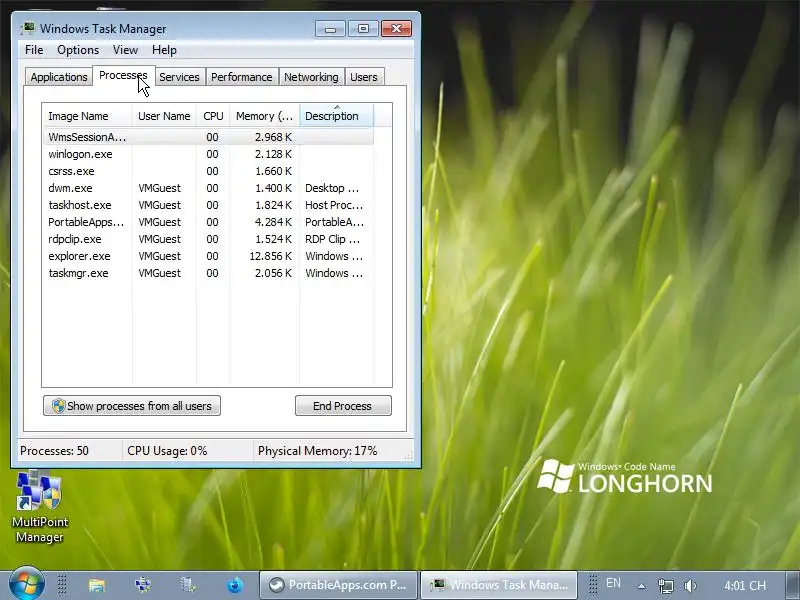Click Physical Memory: 17% status entry
Image resolution: width=800 pixels, height=600 pixels.
317,451
